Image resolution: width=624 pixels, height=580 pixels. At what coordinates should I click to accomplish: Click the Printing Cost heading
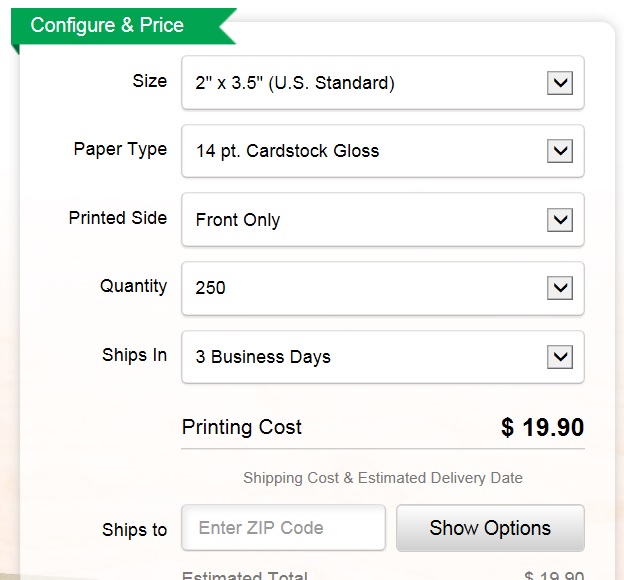coord(242,427)
